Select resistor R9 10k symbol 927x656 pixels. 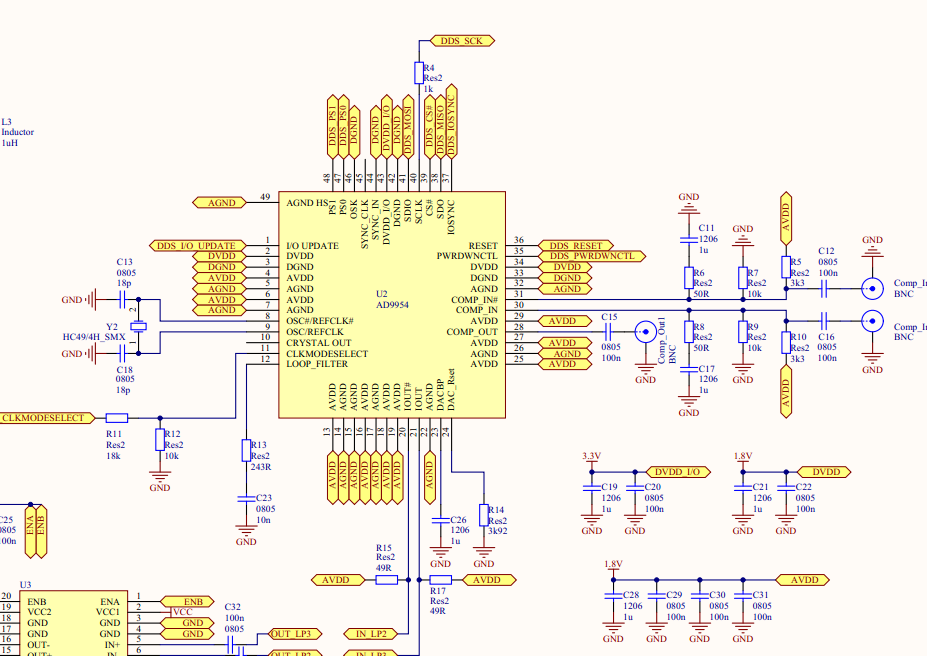[743, 332]
